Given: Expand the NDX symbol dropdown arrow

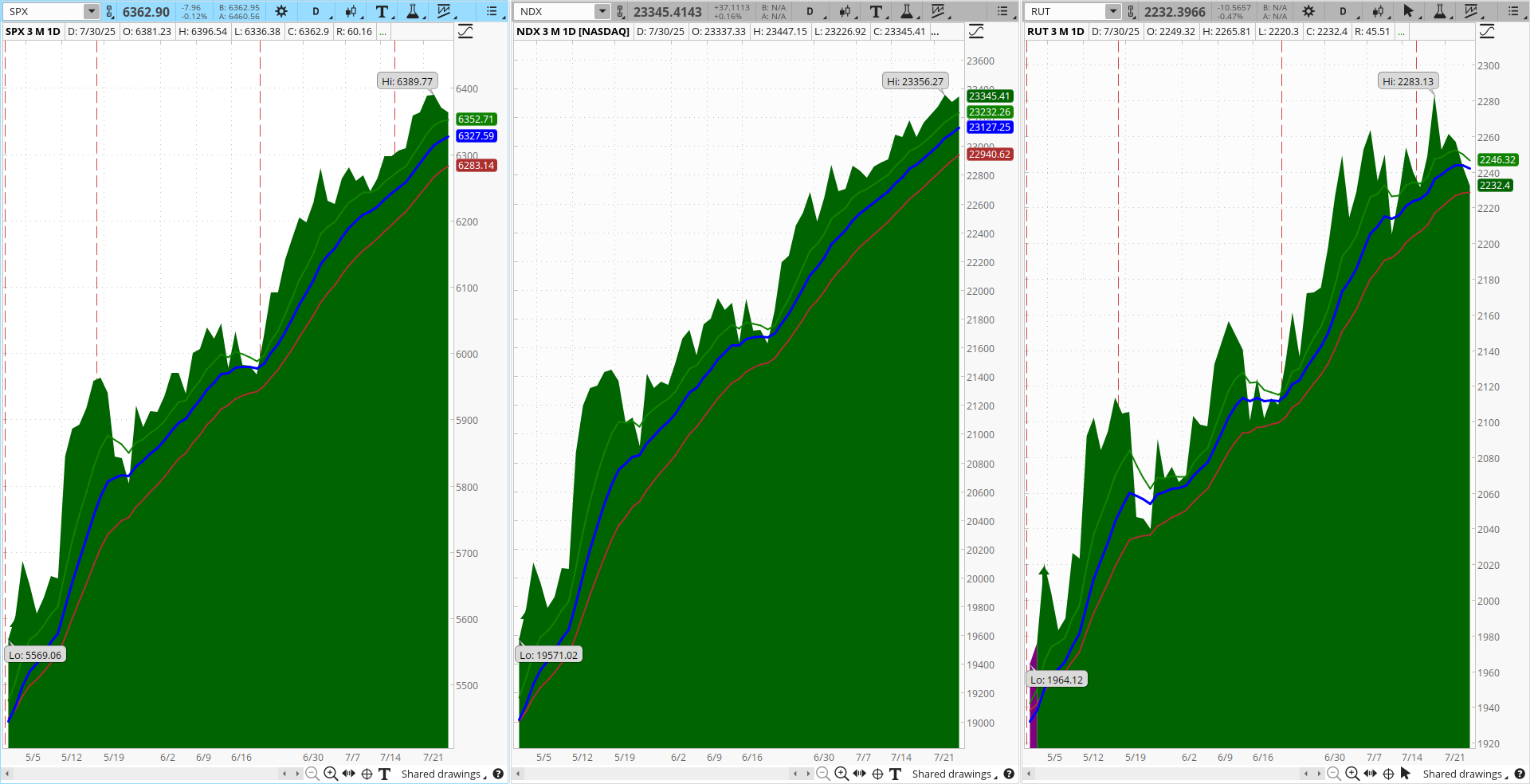Looking at the screenshot, I should click(602, 11).
